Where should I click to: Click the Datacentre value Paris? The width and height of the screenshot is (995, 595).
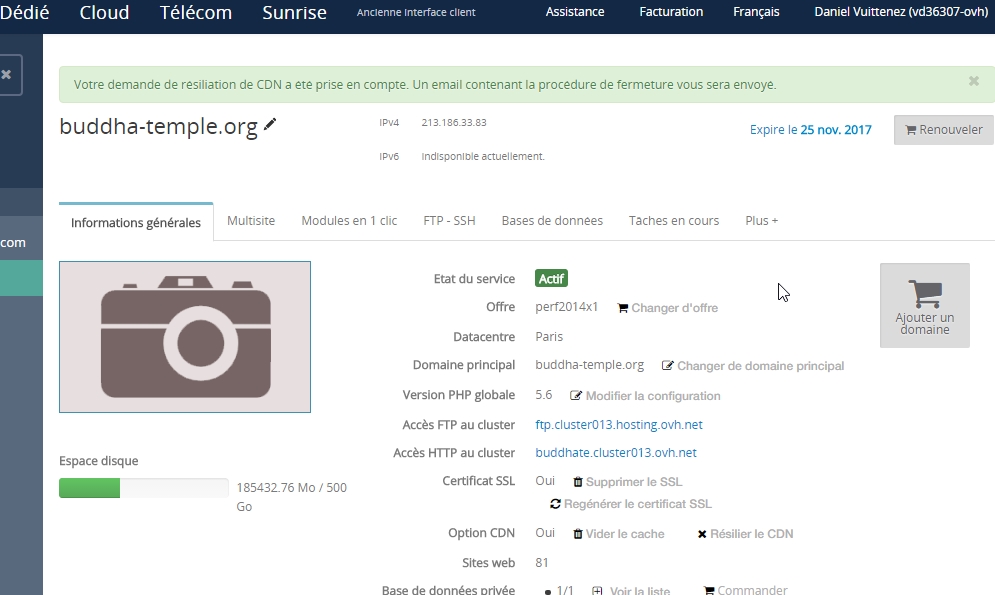point(549,336)
